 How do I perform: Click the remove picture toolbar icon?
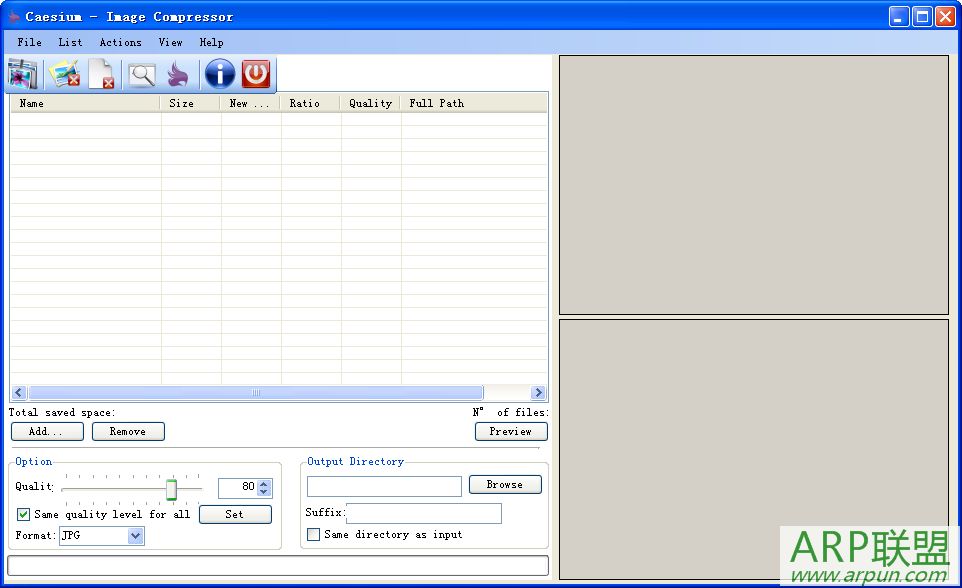pos(64,74)
